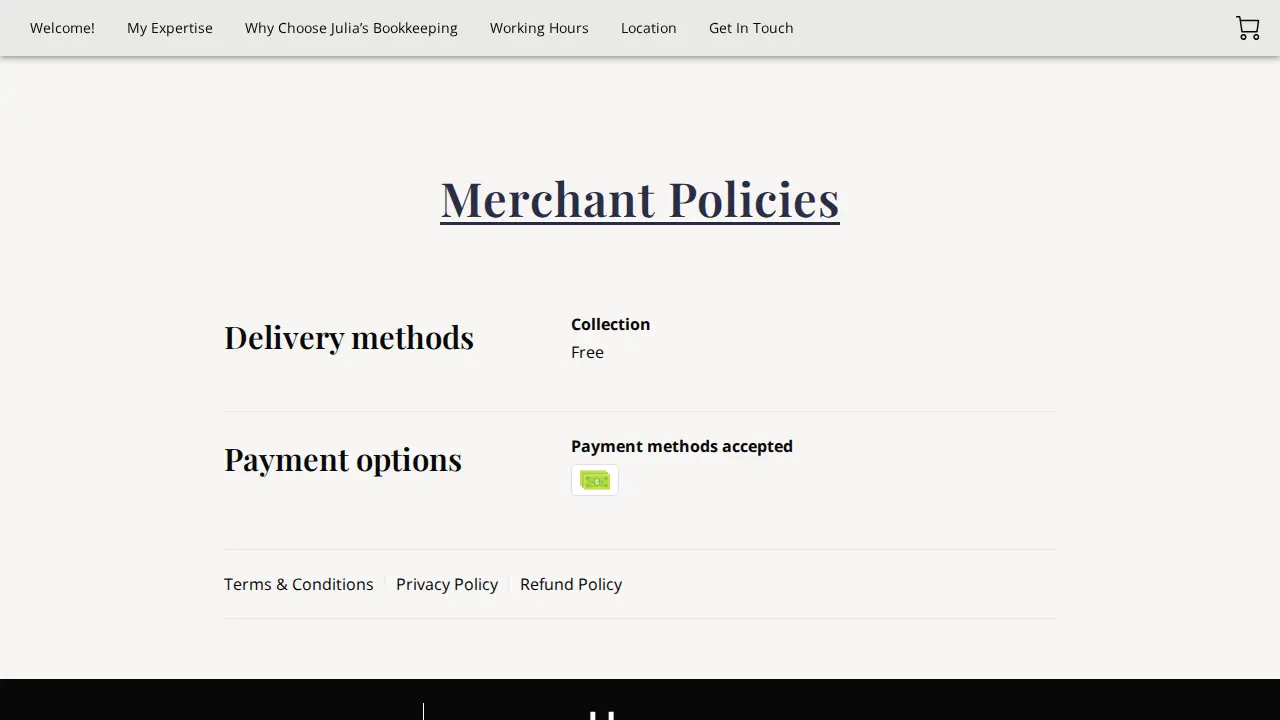Click the Merchant Policies heading
This screenshot has width=1280, height=720.
pyautogui.click(x=640, y=199)
